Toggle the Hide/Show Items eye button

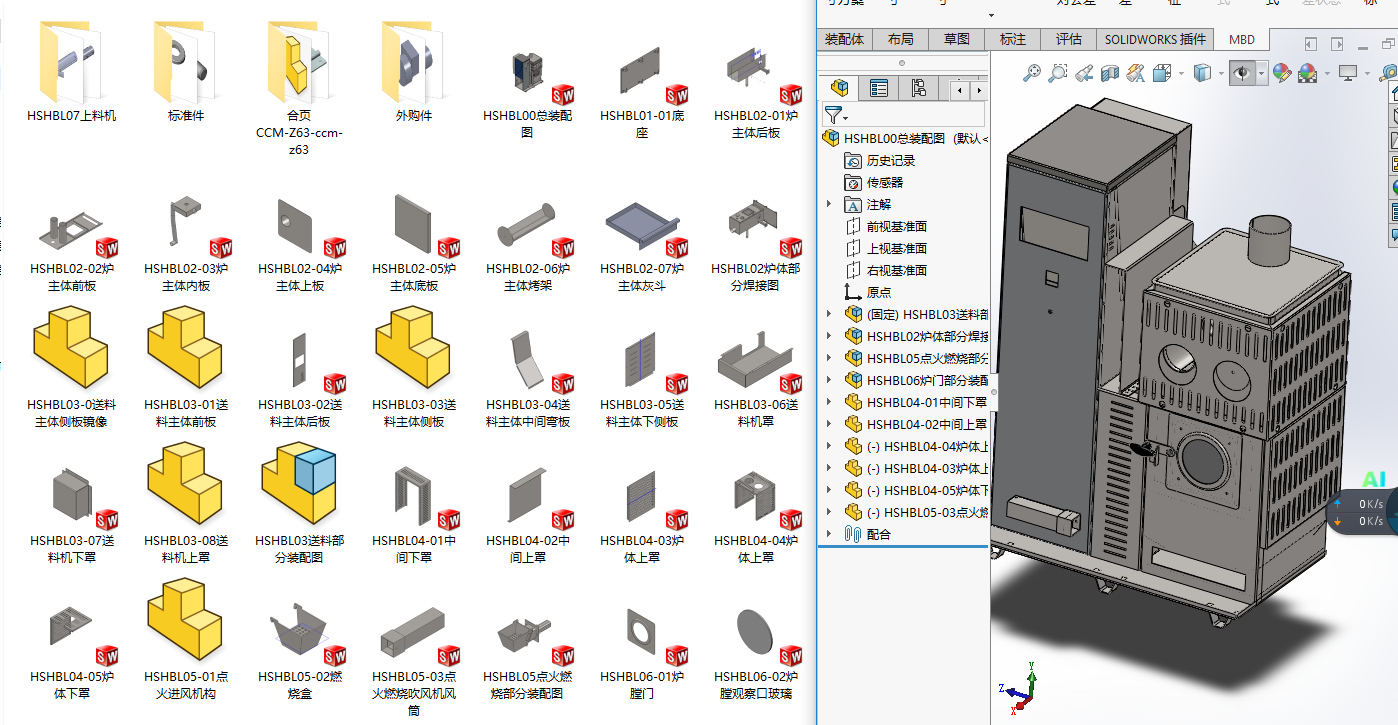(1243, 73)
